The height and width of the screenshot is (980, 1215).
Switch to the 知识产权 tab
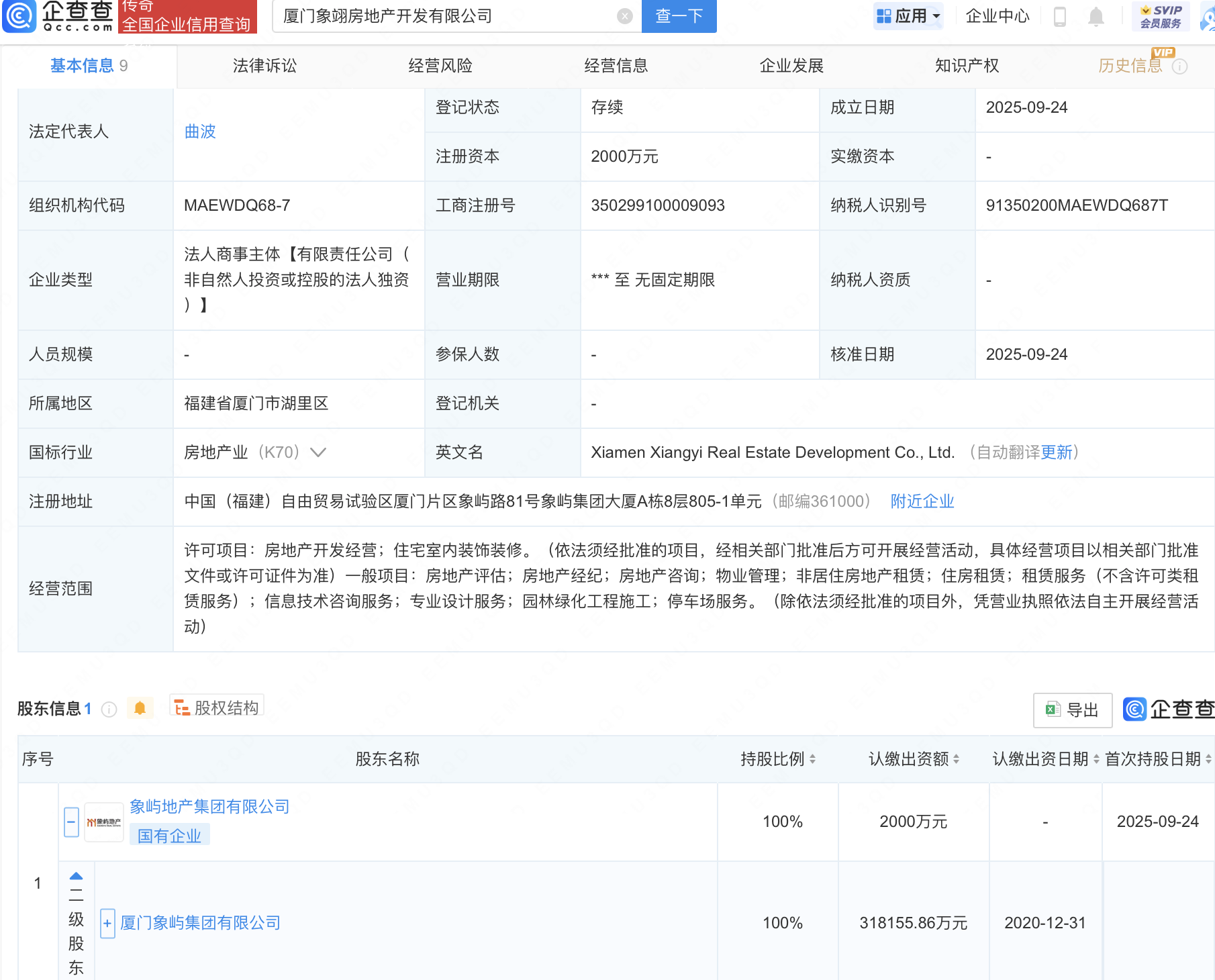(x=967, y=66)
